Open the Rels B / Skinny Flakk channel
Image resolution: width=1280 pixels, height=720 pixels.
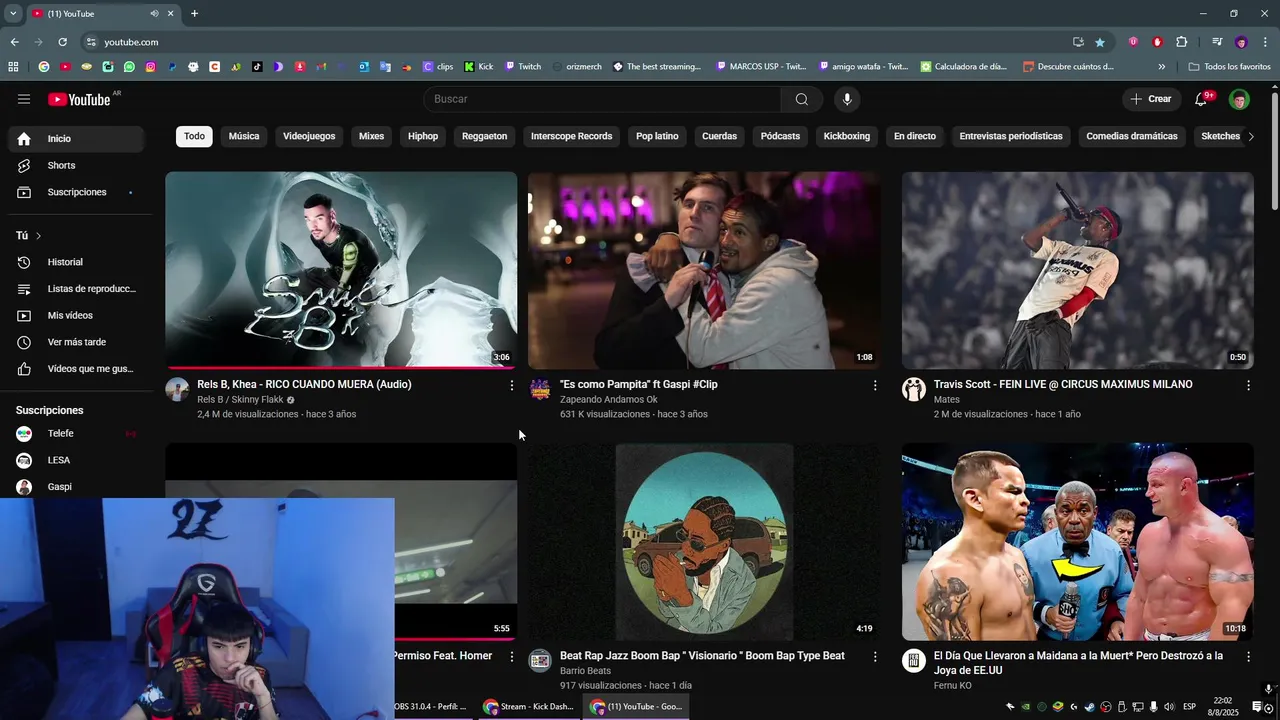[x=240, y=399]
